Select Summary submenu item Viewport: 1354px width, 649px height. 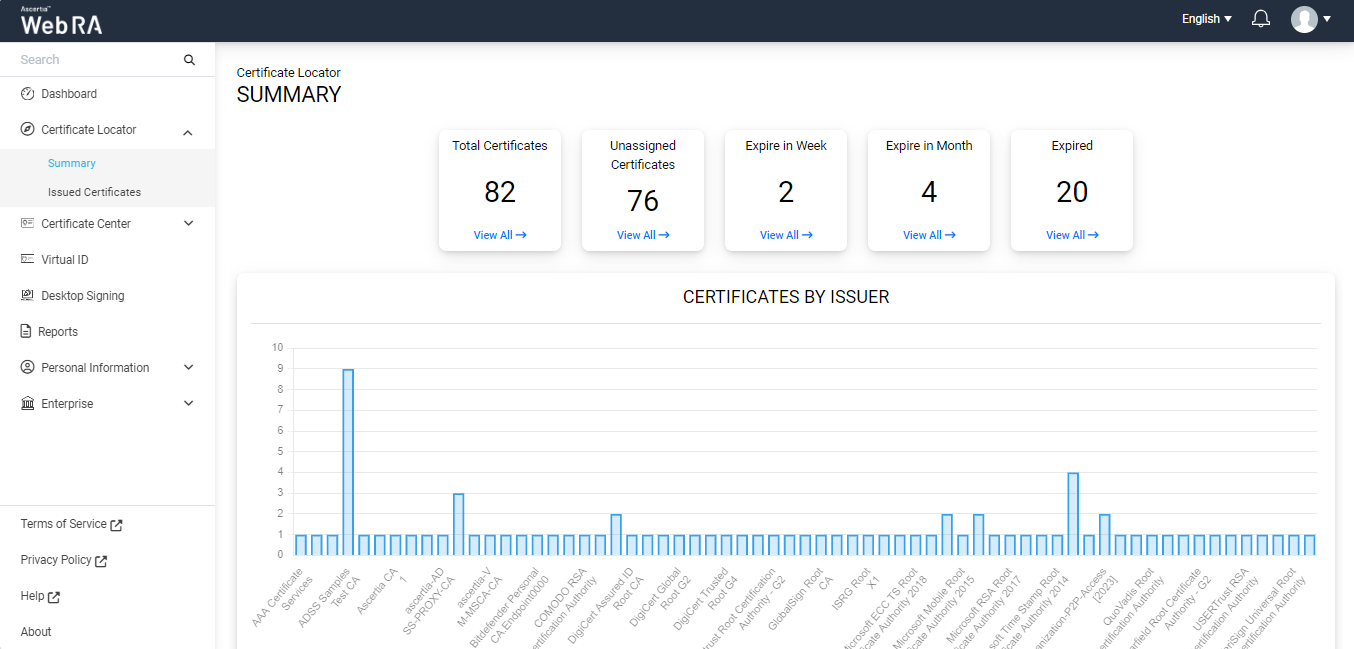coord(72,163)
